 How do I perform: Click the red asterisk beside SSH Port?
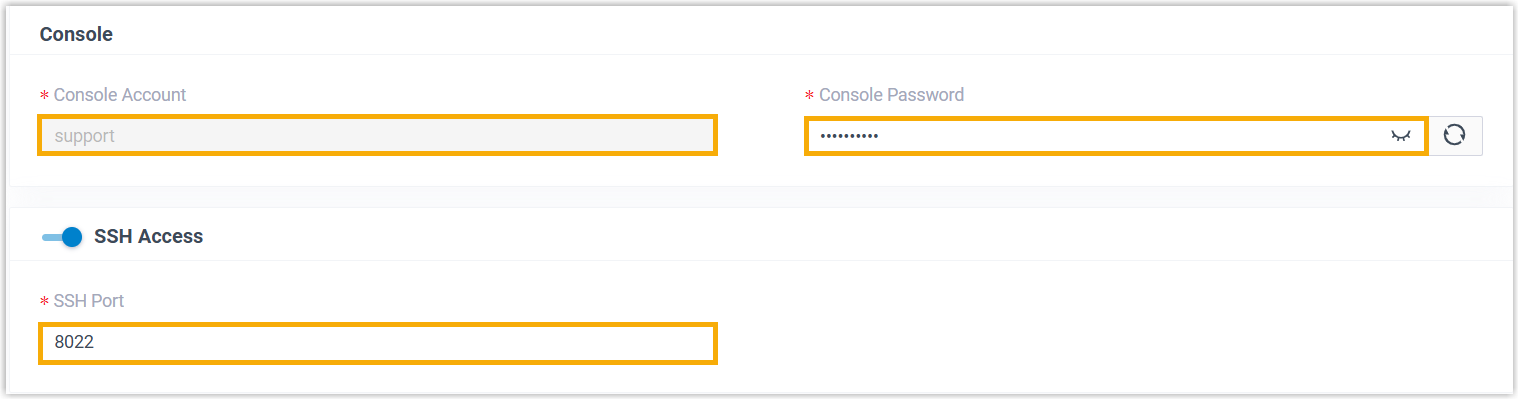(44, 302)
